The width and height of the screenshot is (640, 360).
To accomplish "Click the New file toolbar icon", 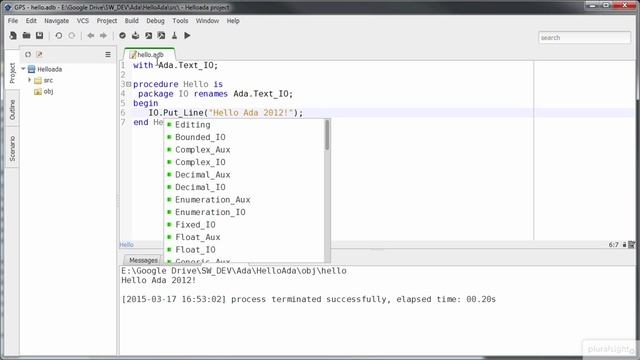I will [13, 36].
